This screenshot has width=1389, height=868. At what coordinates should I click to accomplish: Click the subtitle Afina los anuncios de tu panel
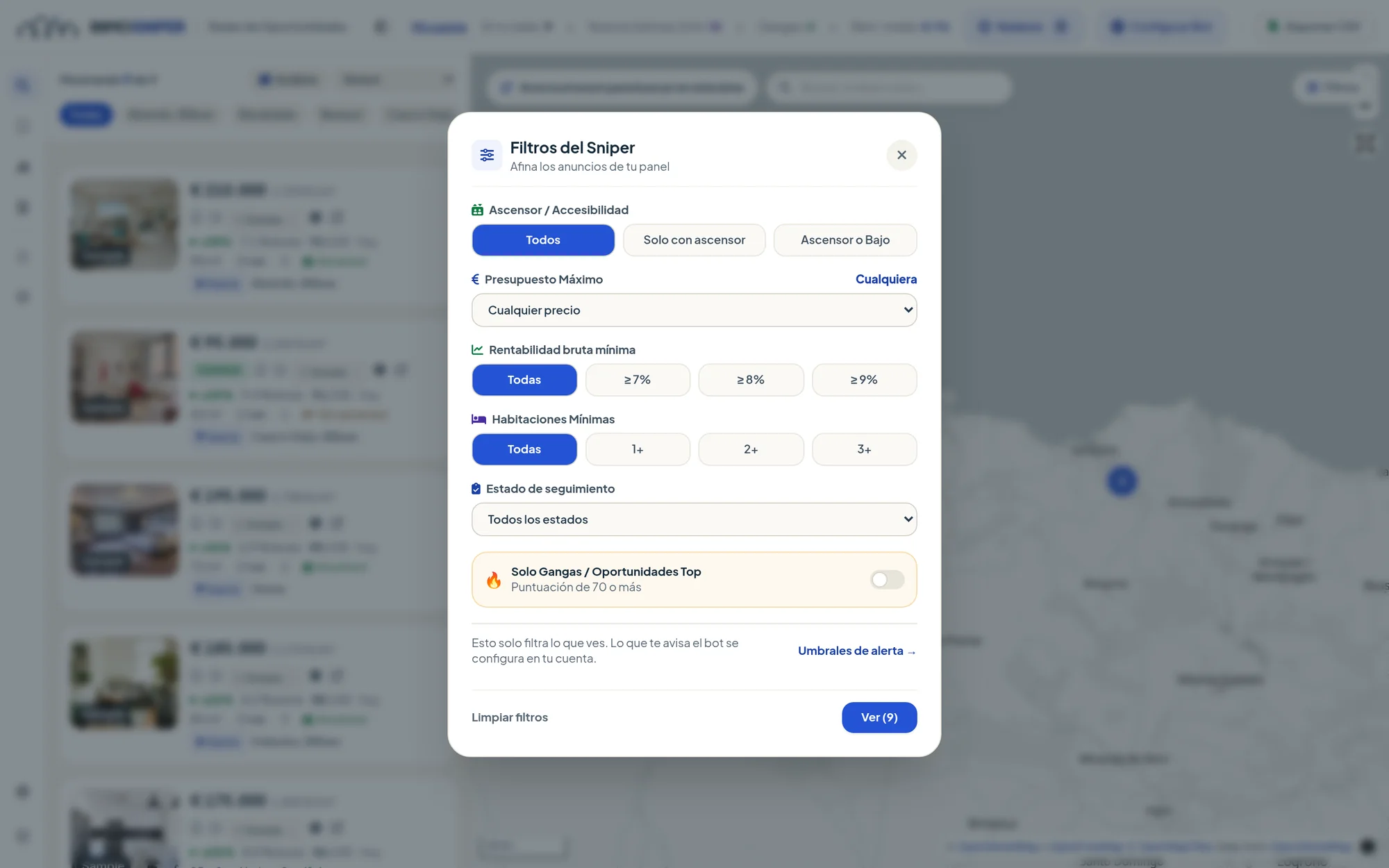click(590, 167)
